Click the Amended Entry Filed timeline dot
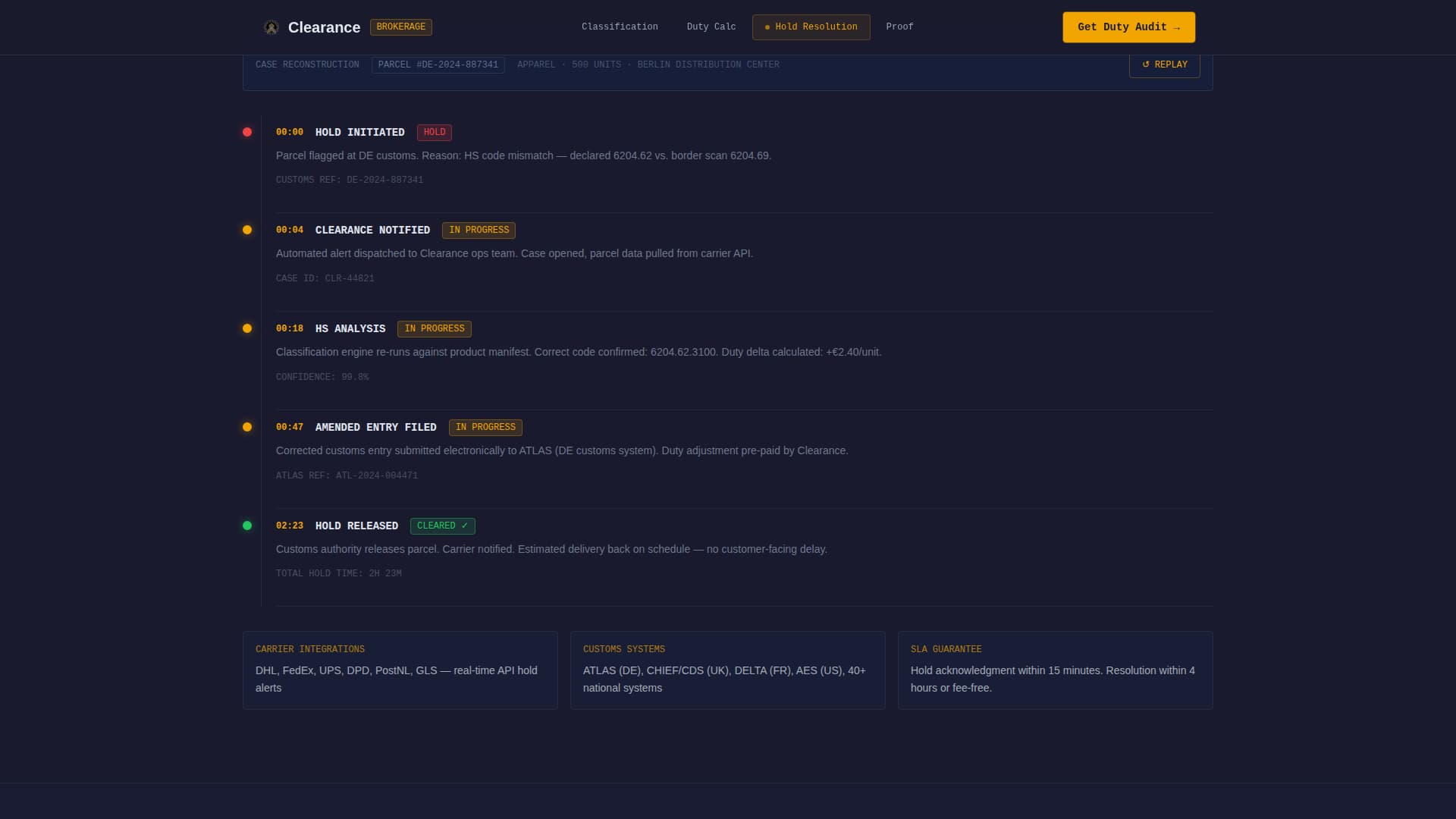Screen dimensions: 1456x819 (247, 427)
